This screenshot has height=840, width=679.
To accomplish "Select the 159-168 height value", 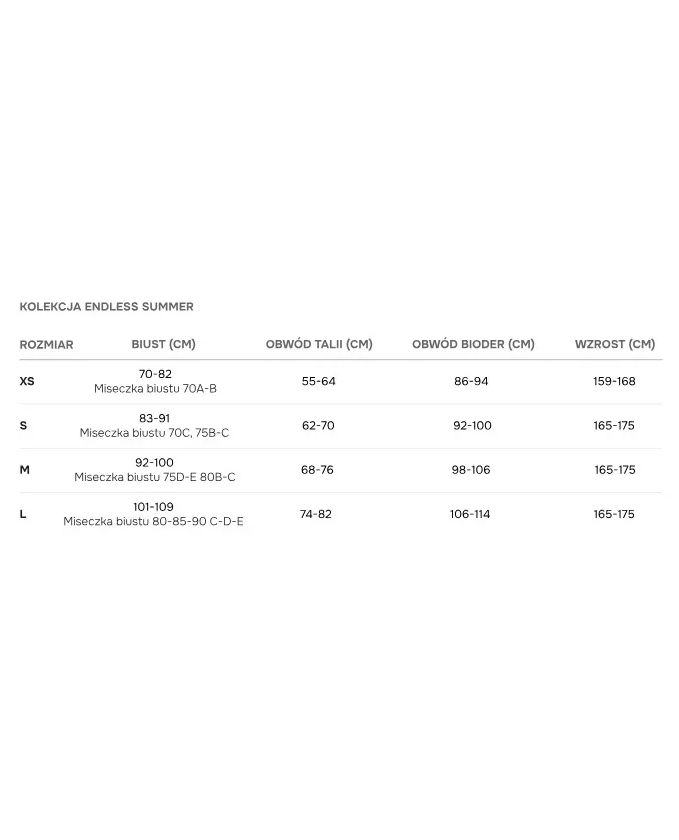I will [x=614, y=381].
